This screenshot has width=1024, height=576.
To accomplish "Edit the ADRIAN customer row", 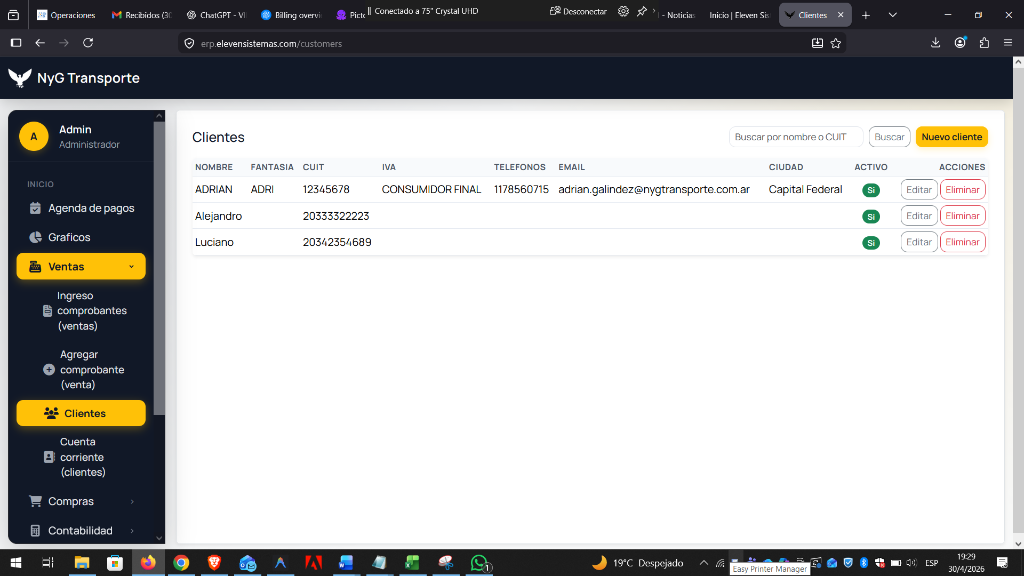I will [919, 190].
